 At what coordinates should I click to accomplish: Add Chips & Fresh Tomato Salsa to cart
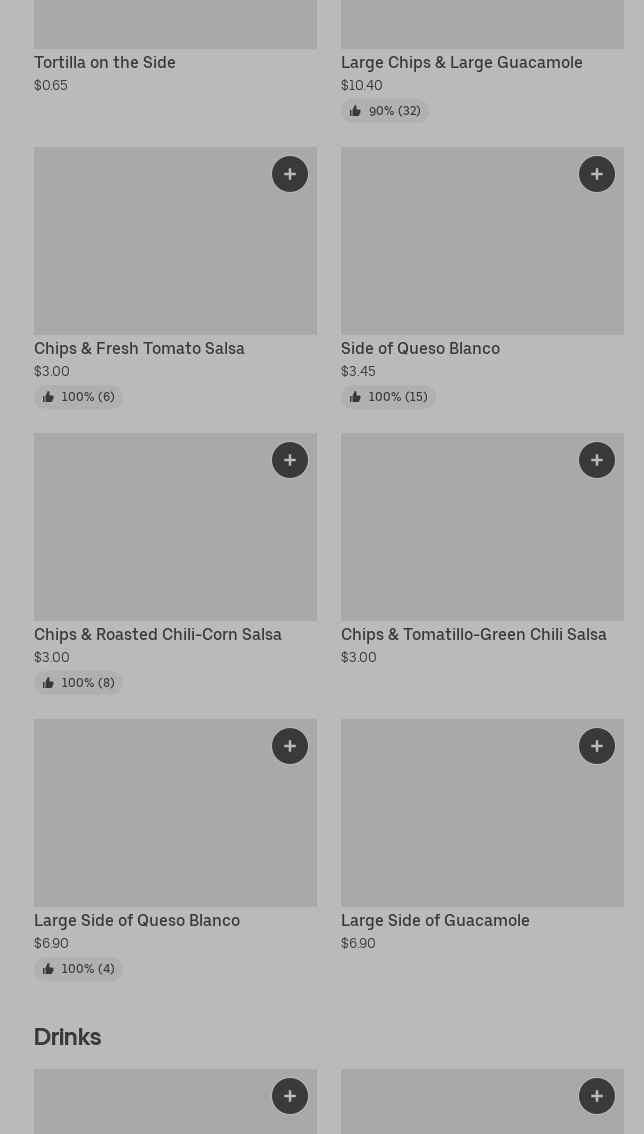pos(290,174)
